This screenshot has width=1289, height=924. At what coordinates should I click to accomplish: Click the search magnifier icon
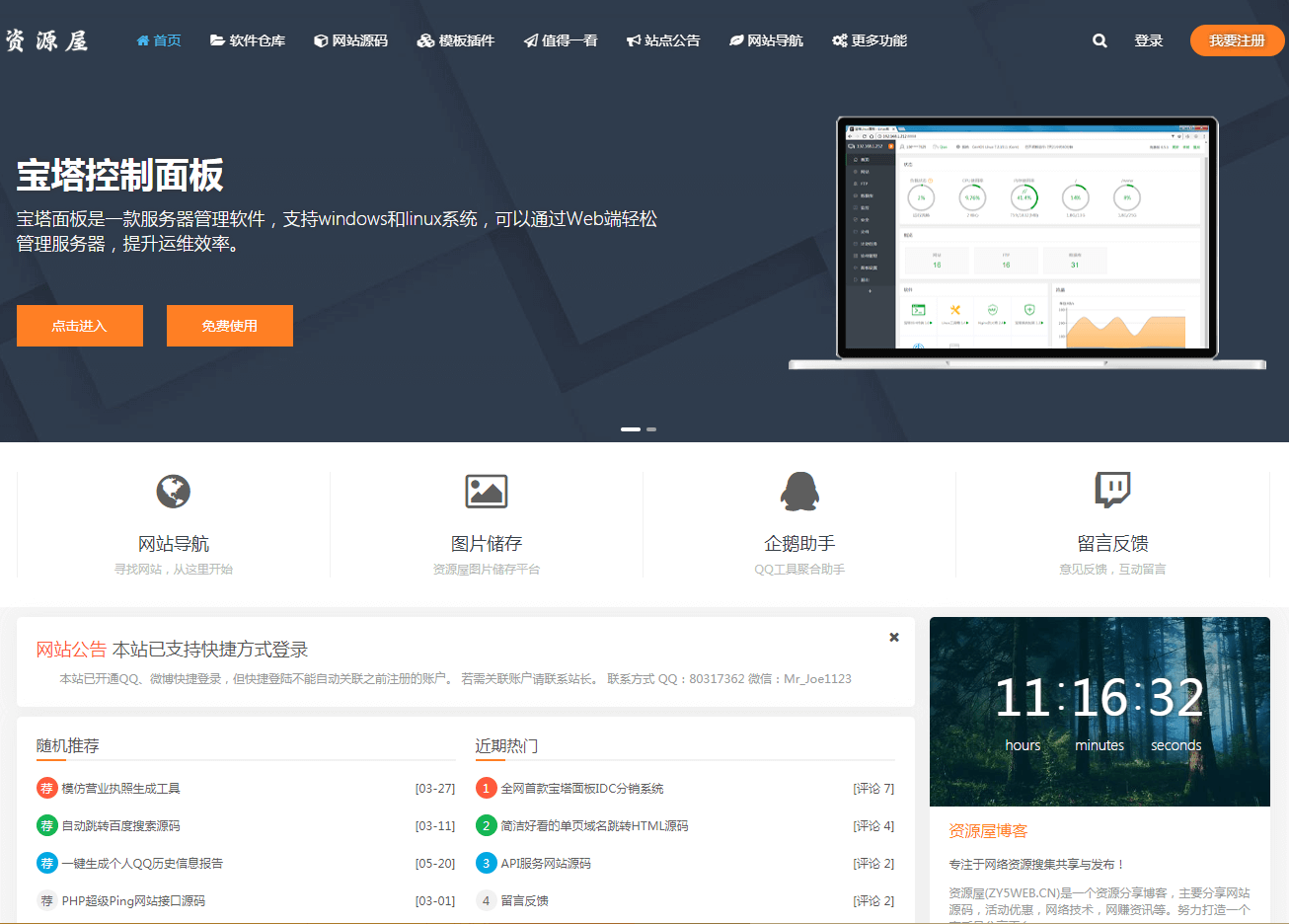click(1099, 40)
